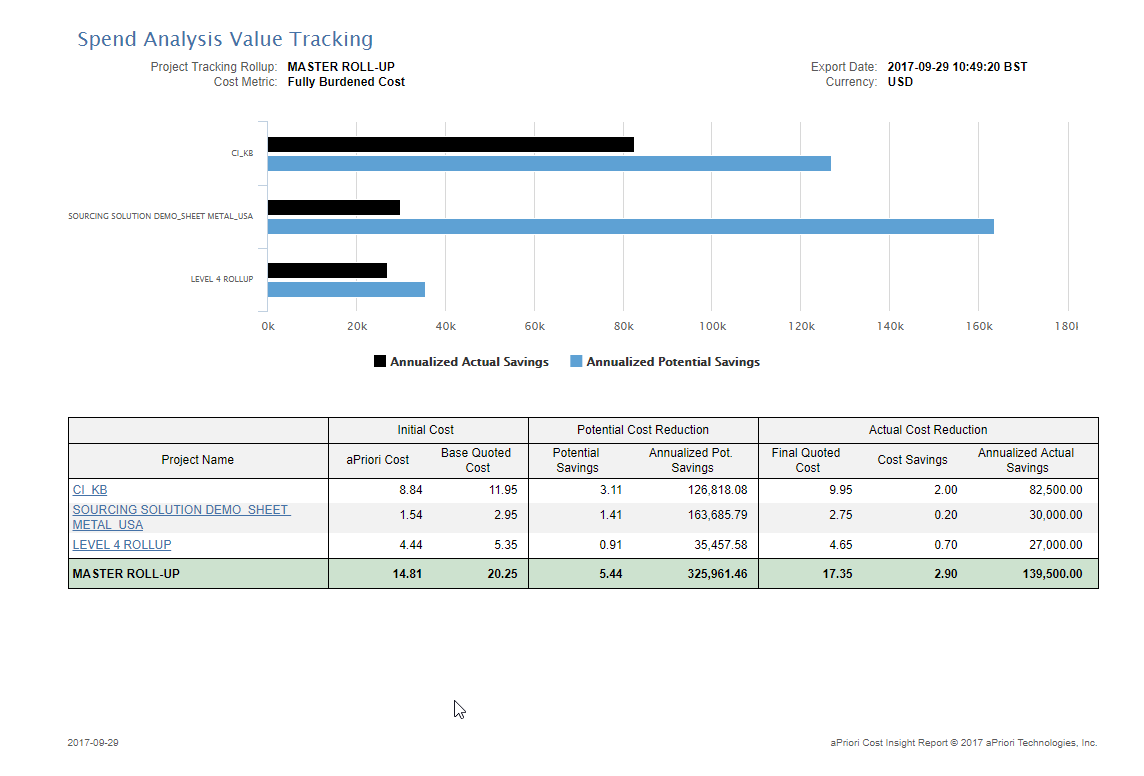Select LEVEL 4 ROLLUP black bar

[327, 271]
